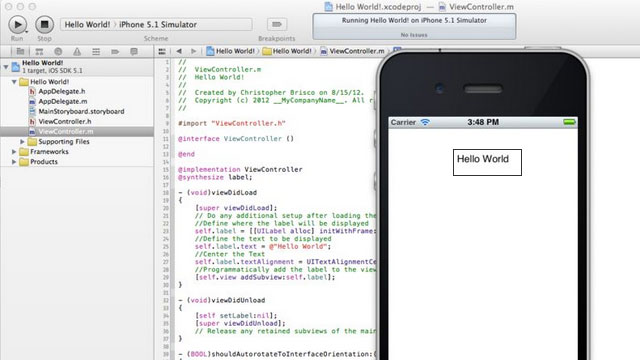
Task: Select the Supporting Files folder label
Action: point(64,142)
